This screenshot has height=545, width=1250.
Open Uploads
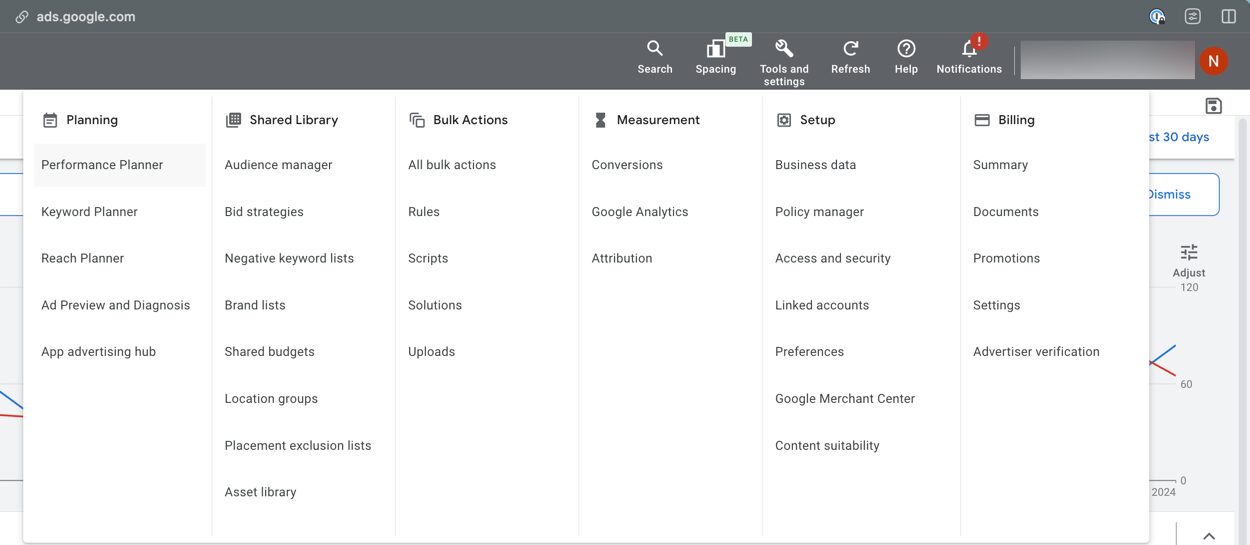(431, 352)
